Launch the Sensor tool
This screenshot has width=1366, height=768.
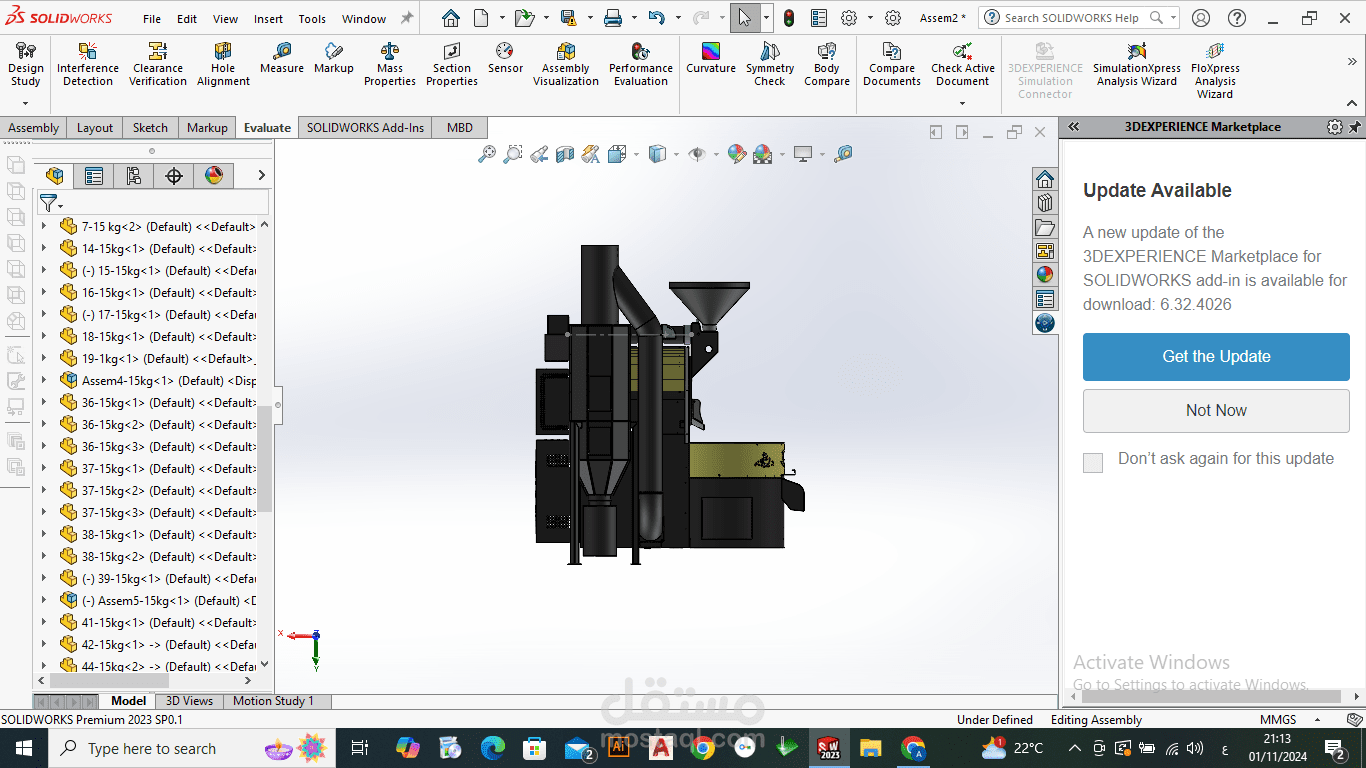tap(505, 59)
